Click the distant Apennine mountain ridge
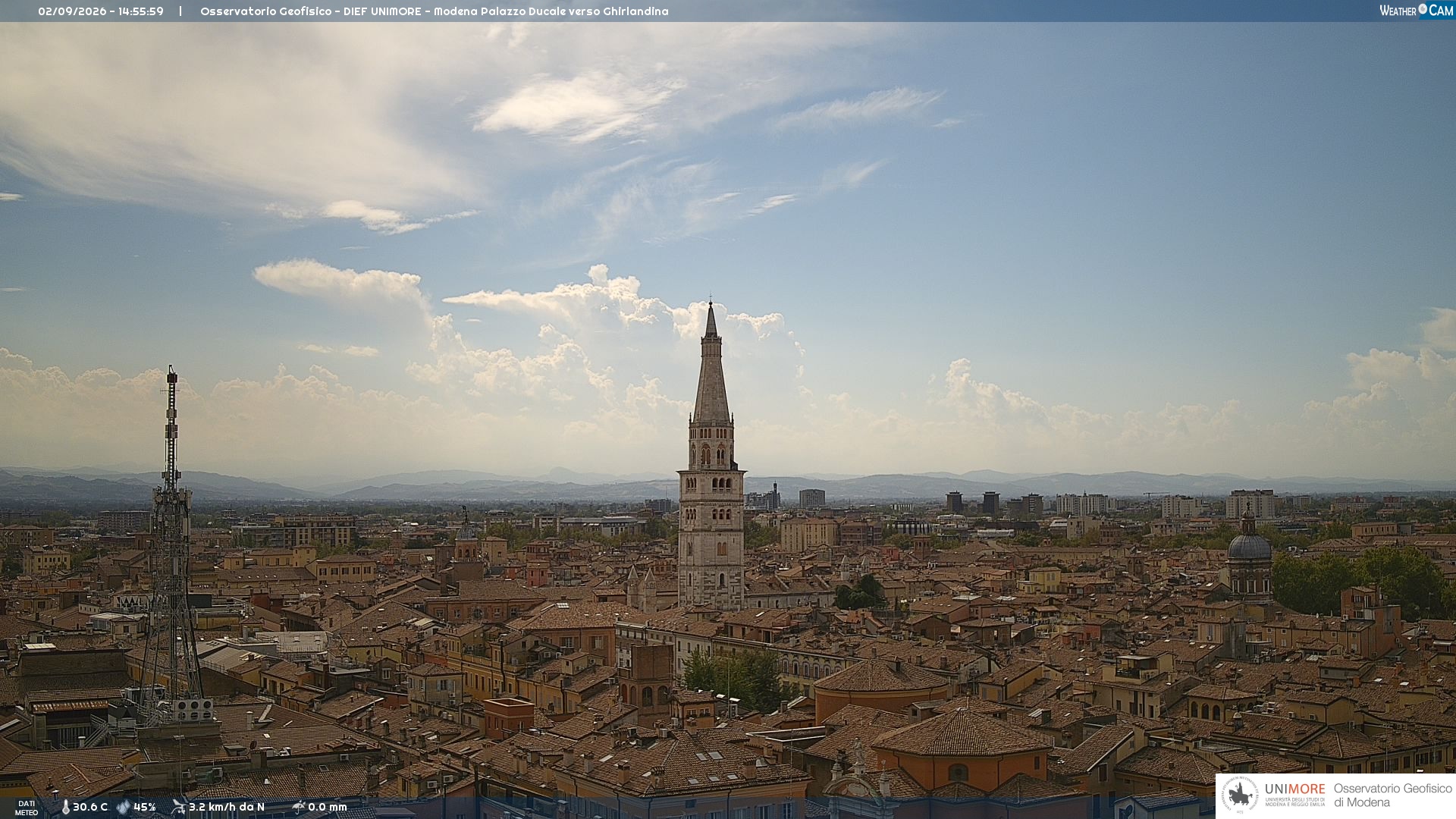The width and height of the screenshot is (1456, 819). 728,485
